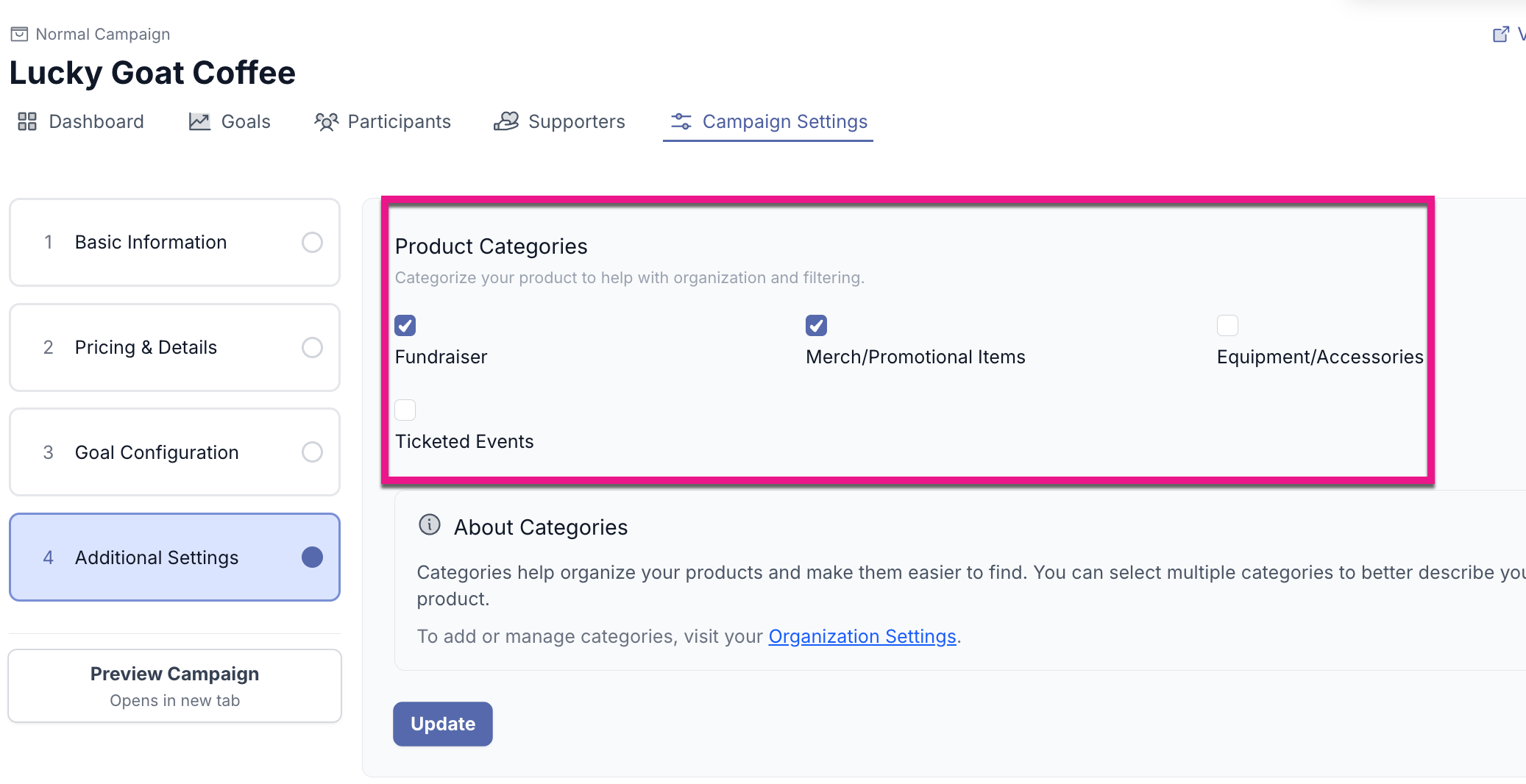Screen dimensions: 1526x784
Task: Click the Campaign Settings sliders icon
Action: [681, 121]
